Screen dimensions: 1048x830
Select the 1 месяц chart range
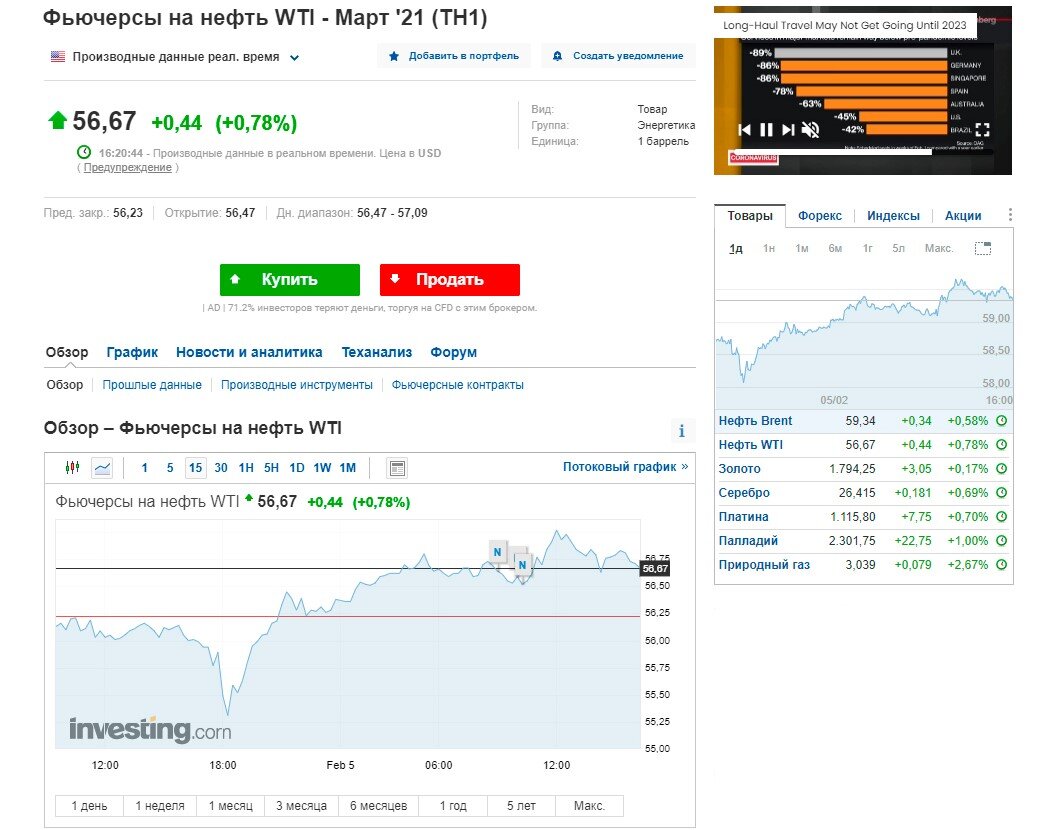[x=231, y=806]
